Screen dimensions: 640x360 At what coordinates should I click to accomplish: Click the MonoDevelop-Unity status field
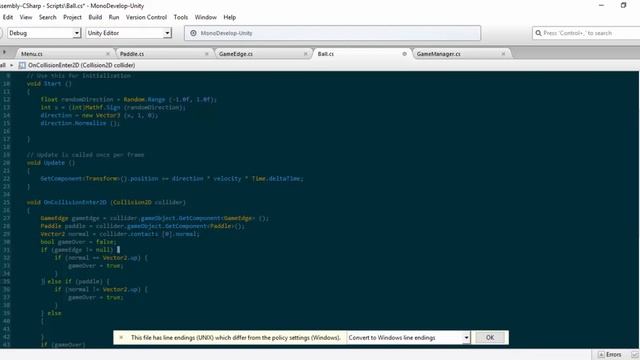[x=332, y=33]
